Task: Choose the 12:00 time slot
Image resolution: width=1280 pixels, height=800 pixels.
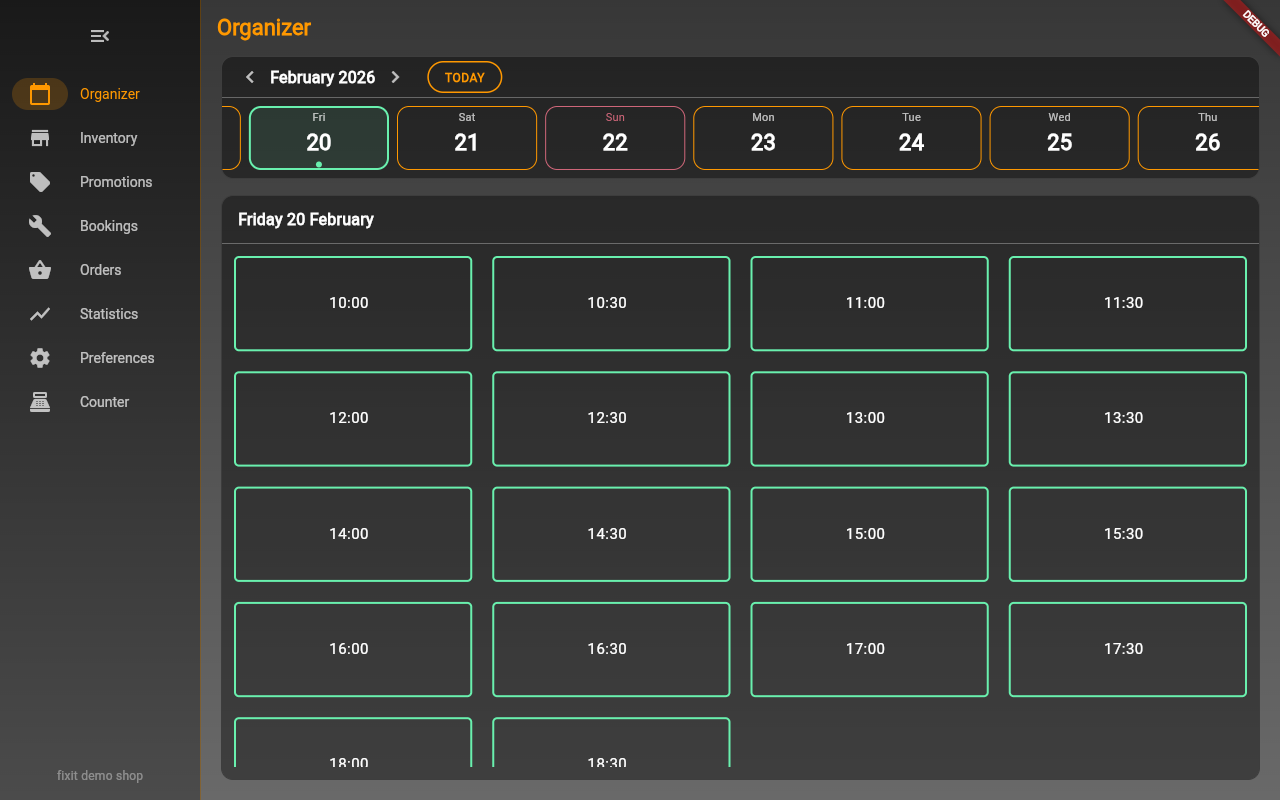Action: pyautogui.click(x=353, y=419)
